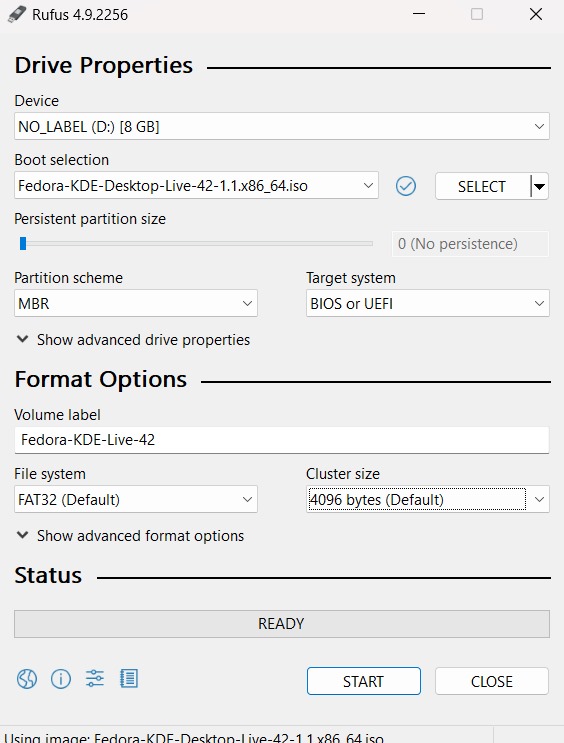Open the language selection globe icon
Image resolution: width=564 pixels, height=743 pixels.
27,679
